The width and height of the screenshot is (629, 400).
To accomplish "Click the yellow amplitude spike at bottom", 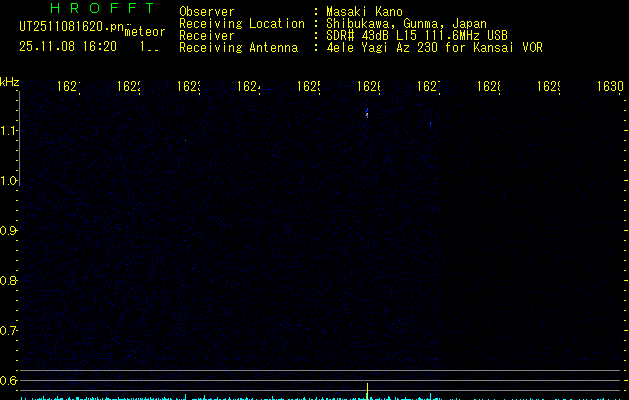I will pos(367,391).
